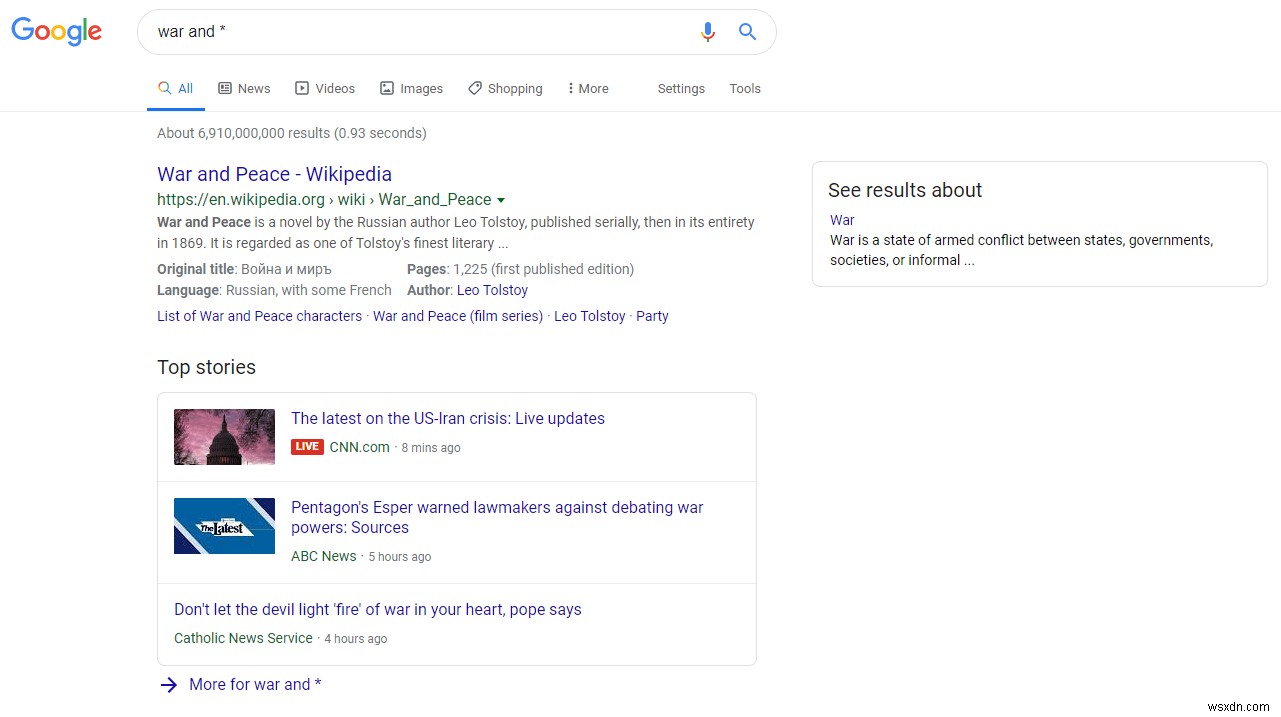The image size is (1281, 717).
Task: Click the Google logo
Action: pos(56,31)
